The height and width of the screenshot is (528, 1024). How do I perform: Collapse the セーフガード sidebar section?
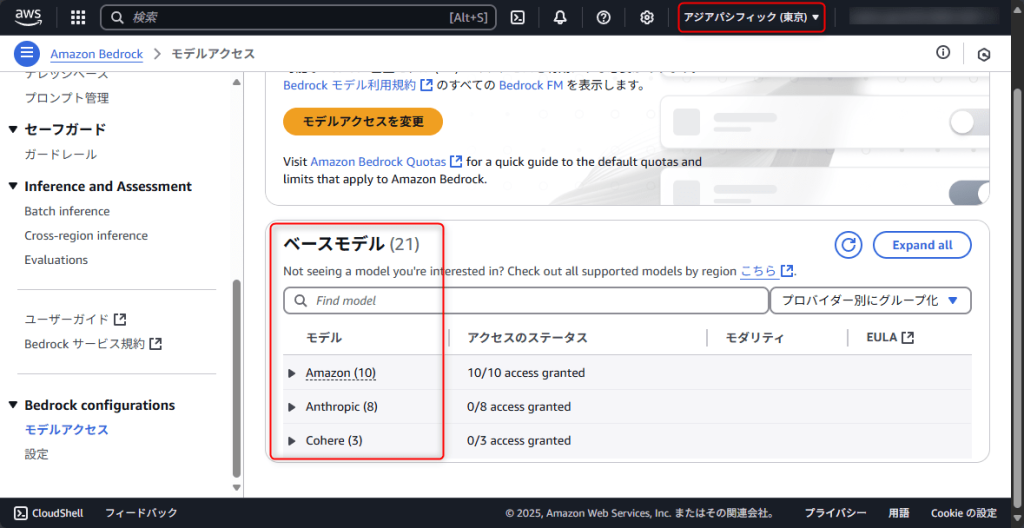coord(13,129)
